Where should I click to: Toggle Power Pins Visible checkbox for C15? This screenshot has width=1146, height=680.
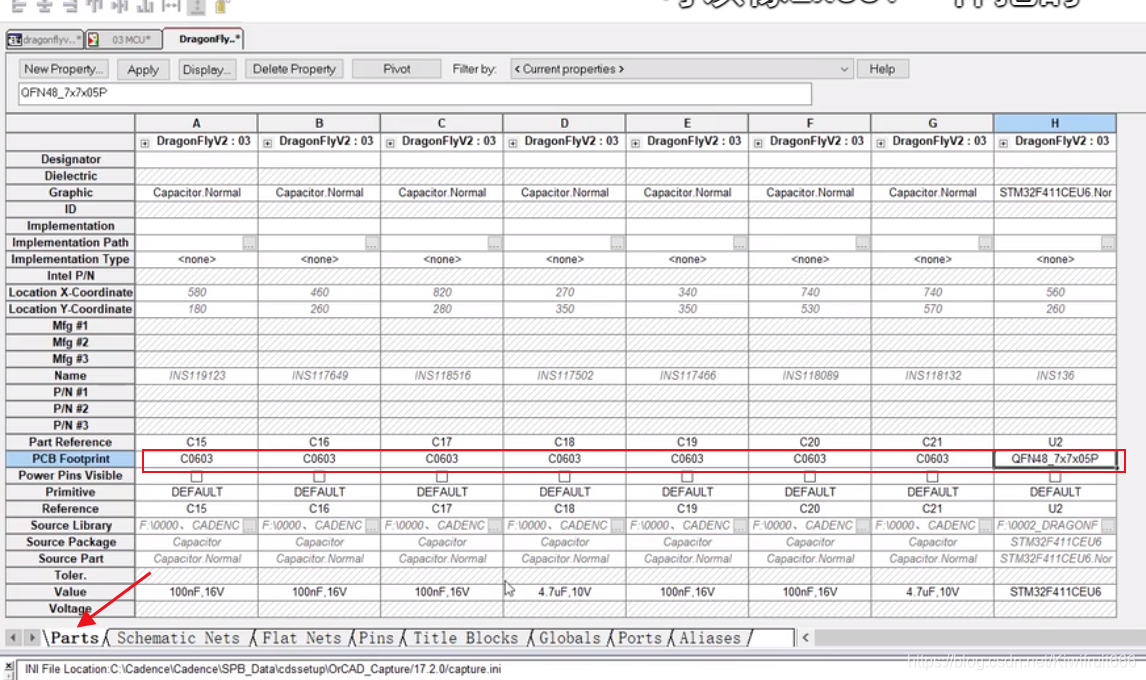196,476
